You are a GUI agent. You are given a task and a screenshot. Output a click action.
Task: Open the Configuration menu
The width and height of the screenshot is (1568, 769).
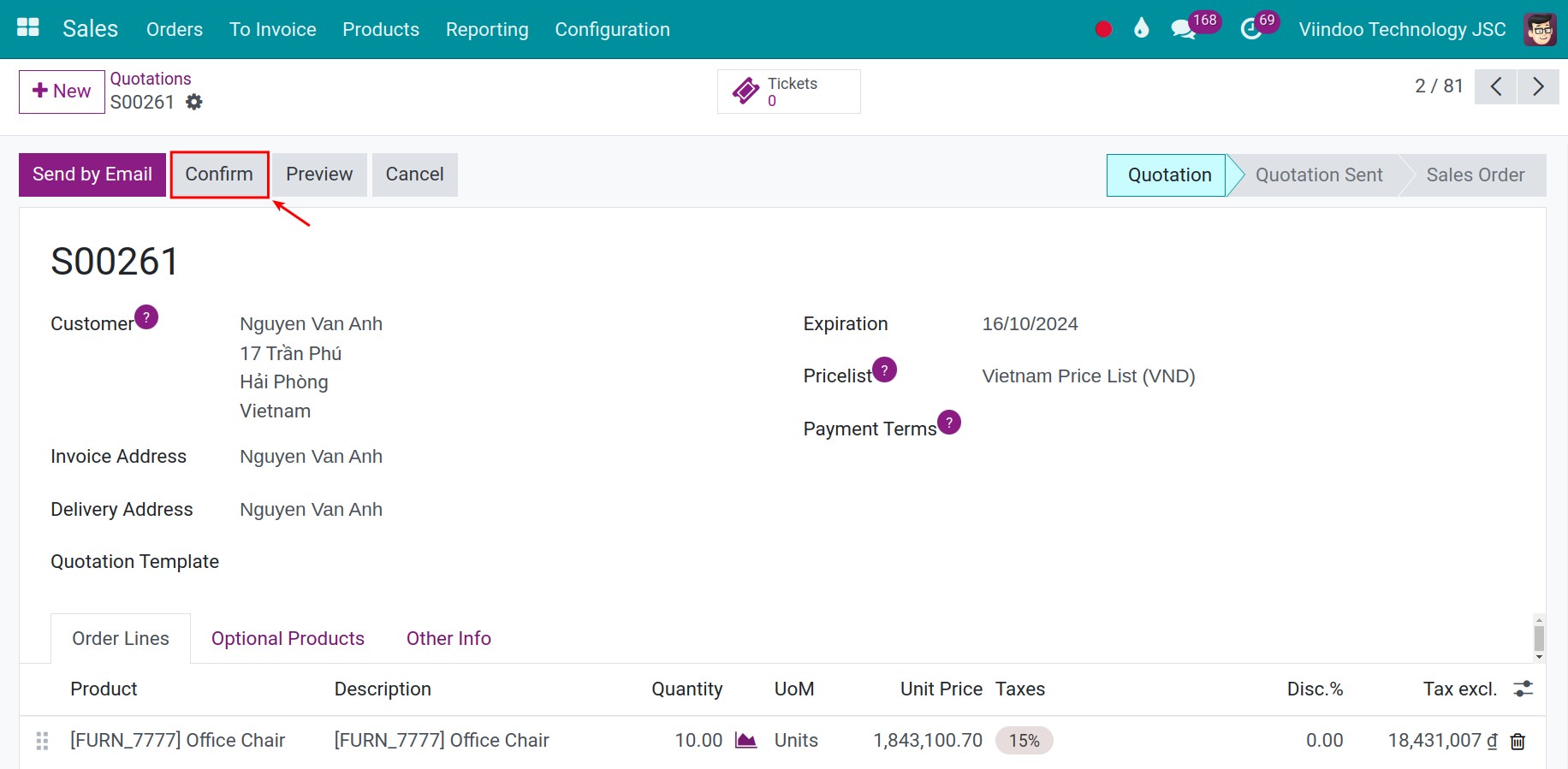tap(612, 30)
